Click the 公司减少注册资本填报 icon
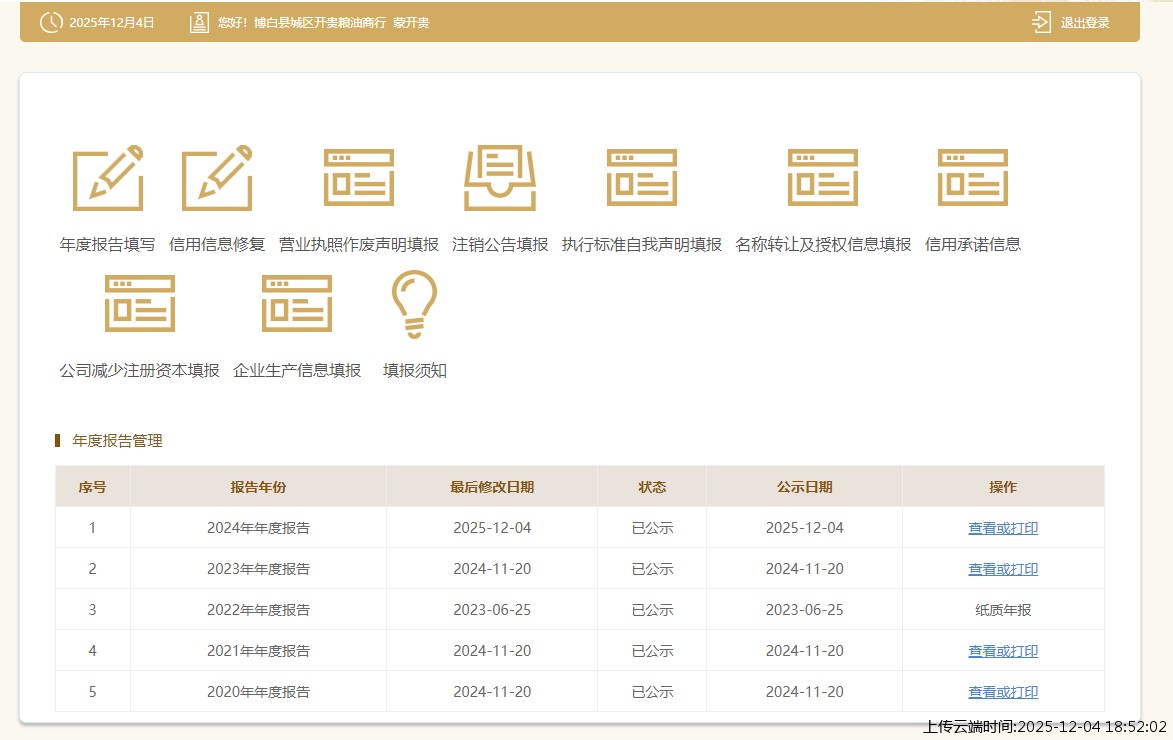This screenshot has width=1173, height=740. tap(140, 304)
